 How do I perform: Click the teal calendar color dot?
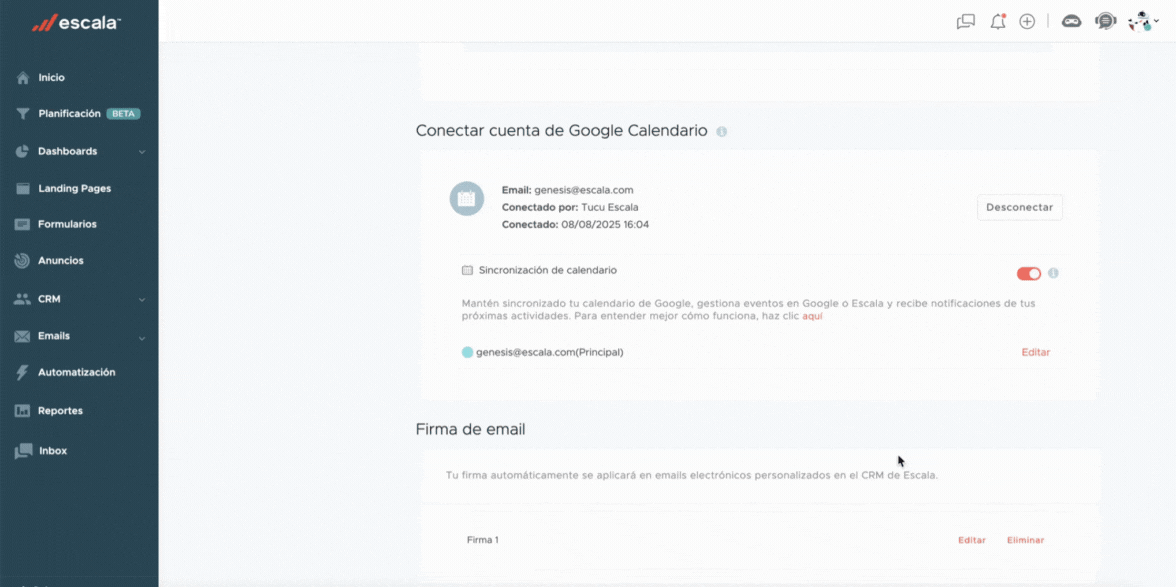(467, 353)
